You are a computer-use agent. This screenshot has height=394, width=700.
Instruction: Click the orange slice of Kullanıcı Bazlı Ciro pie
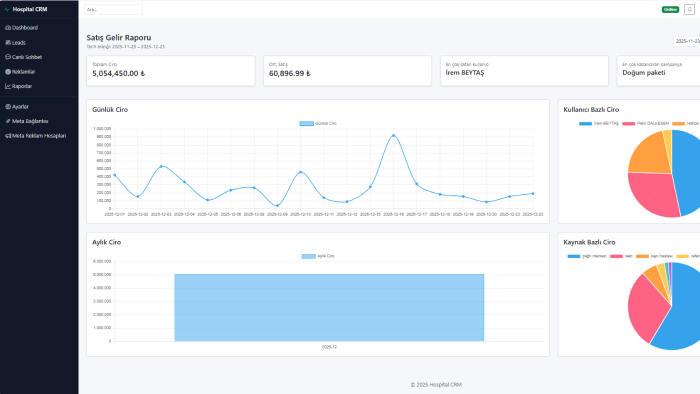(651, 155)
